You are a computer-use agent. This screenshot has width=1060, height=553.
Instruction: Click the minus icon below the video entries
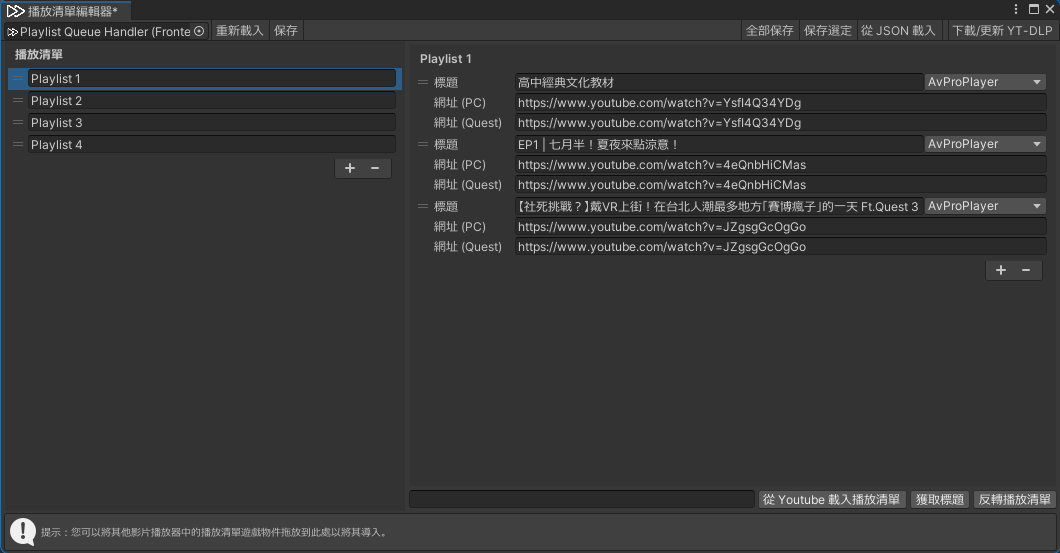[x=1026, y=270]
